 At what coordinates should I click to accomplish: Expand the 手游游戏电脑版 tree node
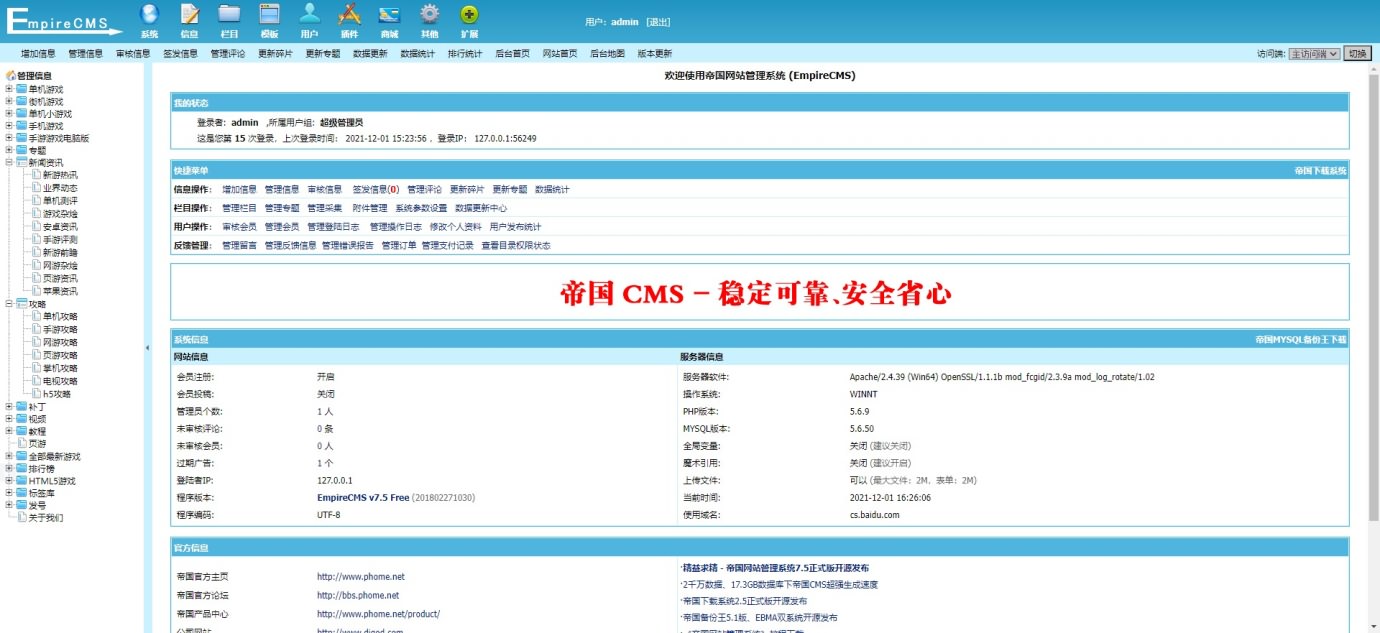pyautogui.click(x=9, y=138)
